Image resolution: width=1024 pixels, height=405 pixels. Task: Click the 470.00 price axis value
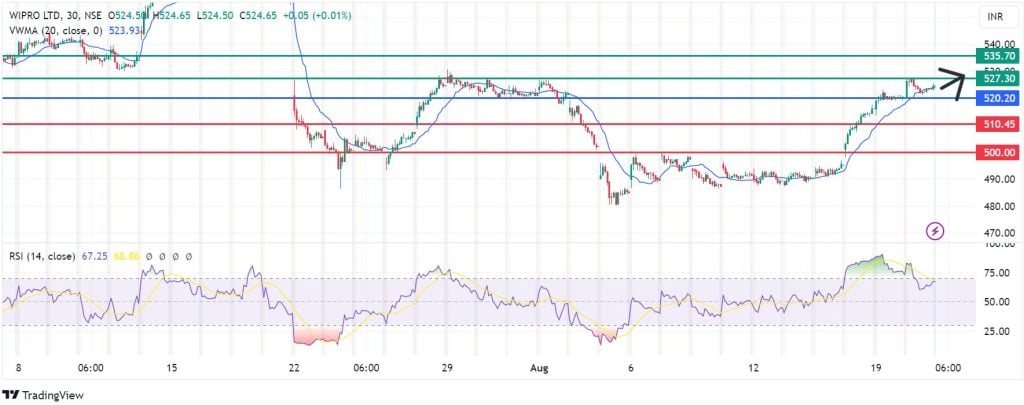tap(1000, 233)
